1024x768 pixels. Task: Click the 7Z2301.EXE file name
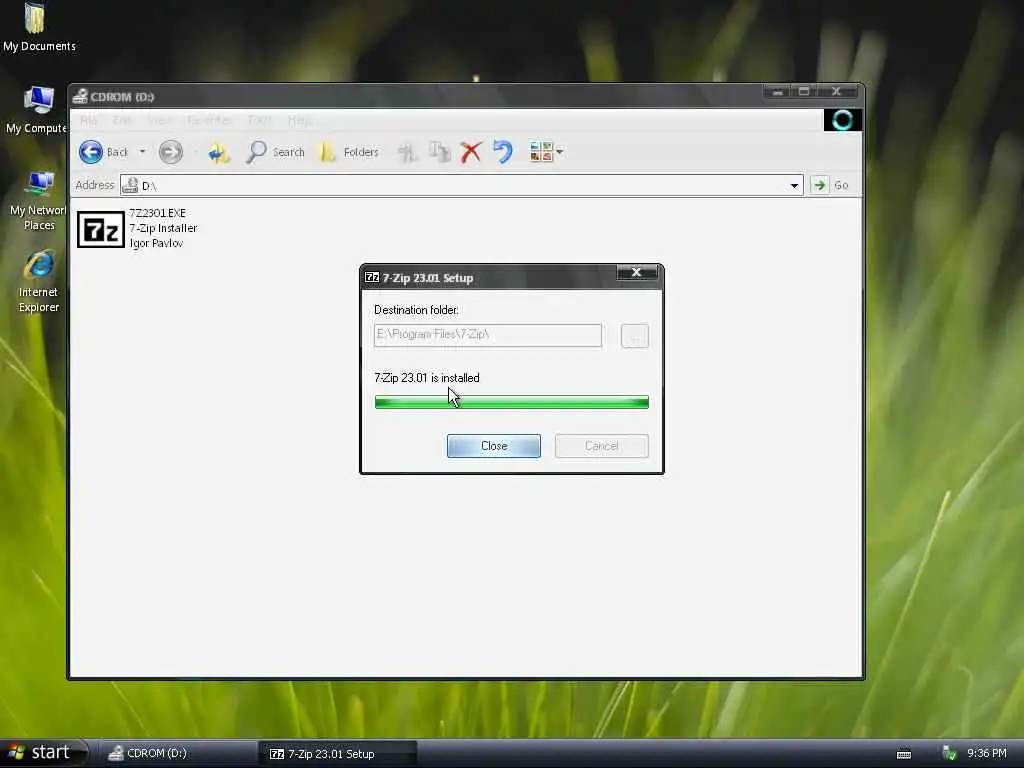(157, 213)
